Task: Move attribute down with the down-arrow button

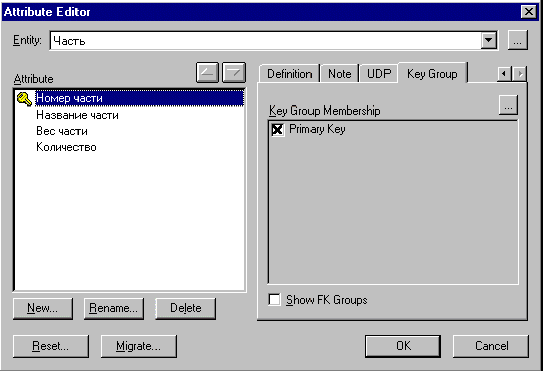Action: point(234,72)
